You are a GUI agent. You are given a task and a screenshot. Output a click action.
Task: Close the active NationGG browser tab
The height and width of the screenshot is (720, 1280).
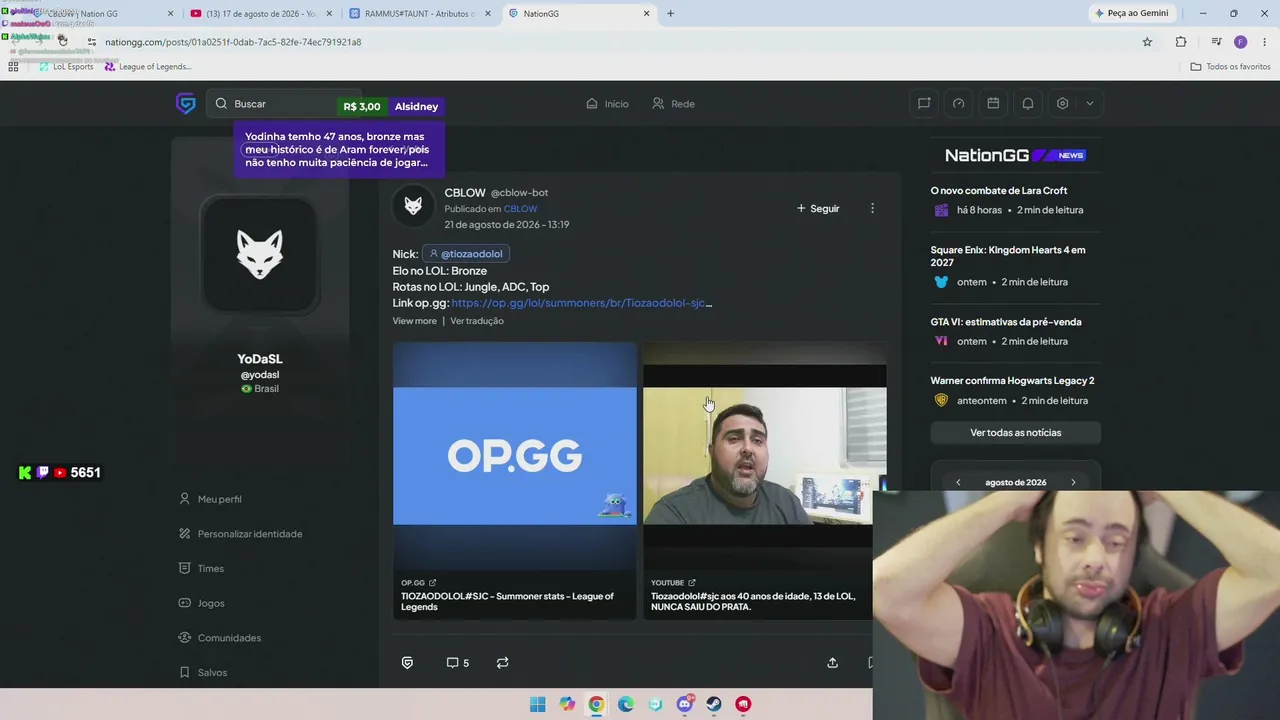[646, 14]
